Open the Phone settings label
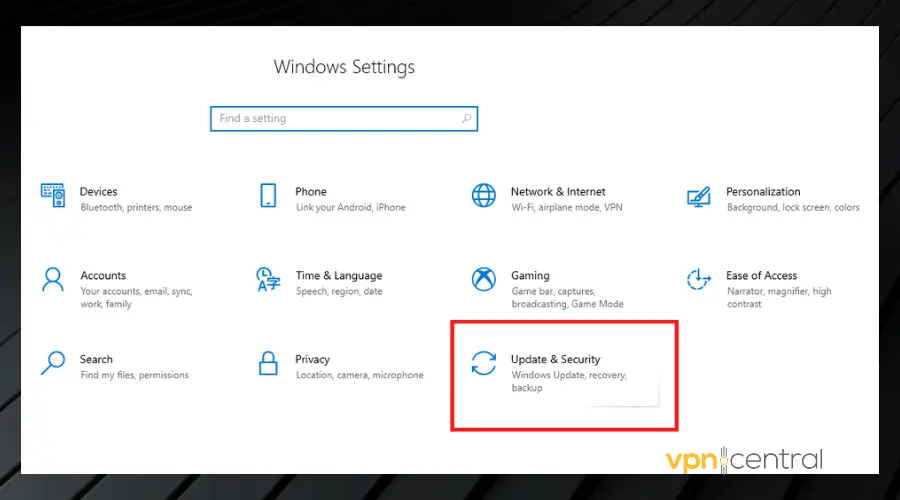Image resolution: width=900 pixels, height=500 pixels. (311, 192)
